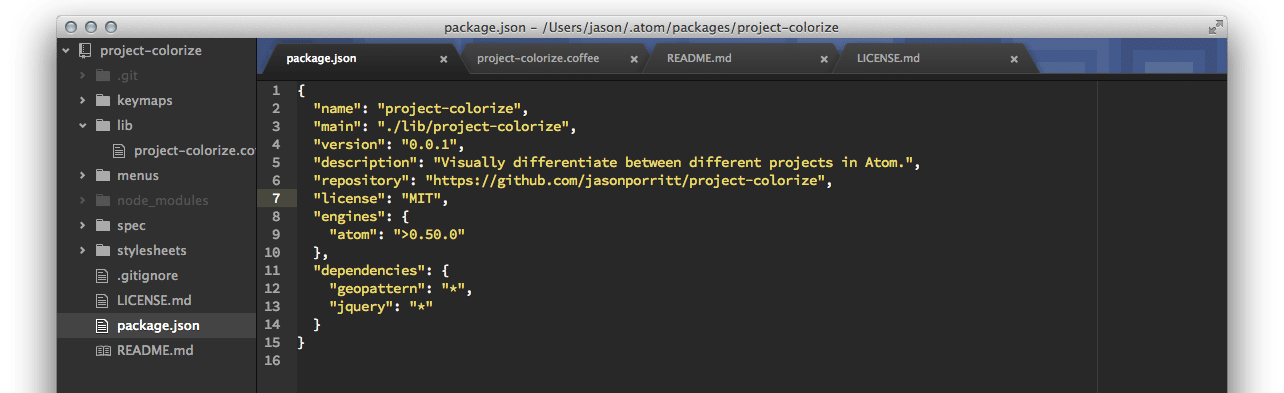Click the ">0.50.0" atom version value
Screen dimensions: 1284x393
coord(429,234)
